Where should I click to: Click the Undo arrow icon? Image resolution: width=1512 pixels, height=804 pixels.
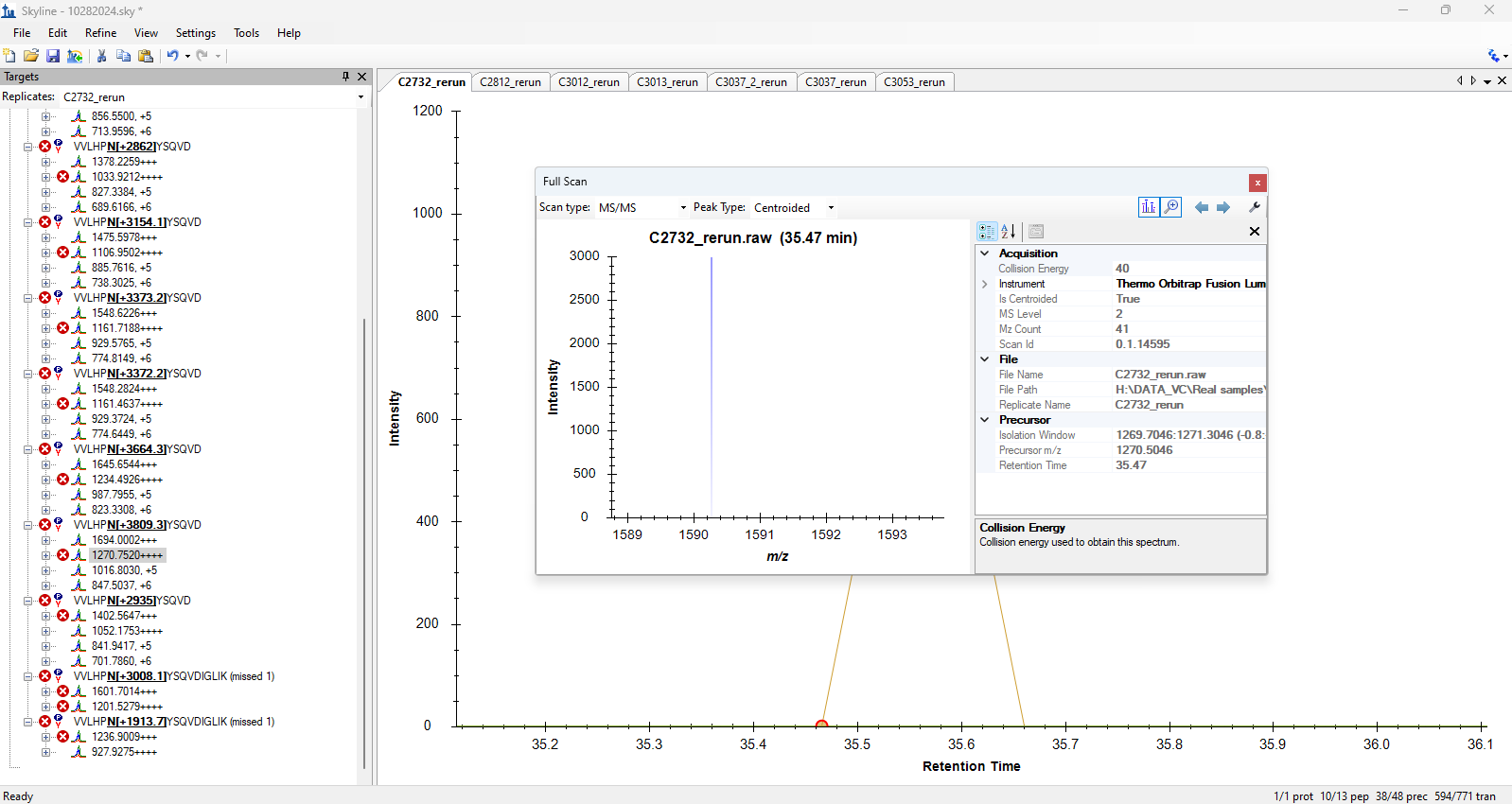click(172, 56)
